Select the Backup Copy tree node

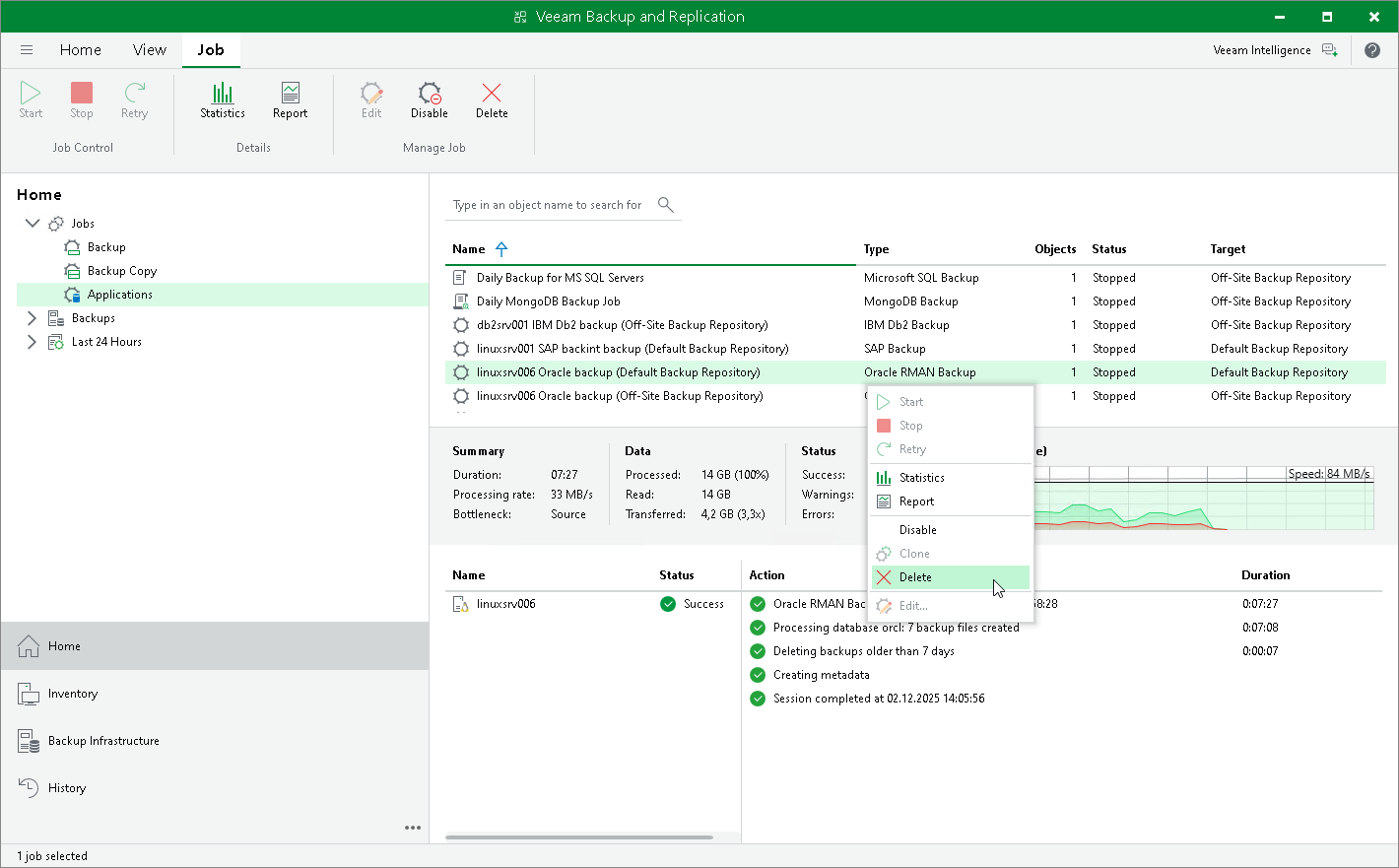coord(122,271)
